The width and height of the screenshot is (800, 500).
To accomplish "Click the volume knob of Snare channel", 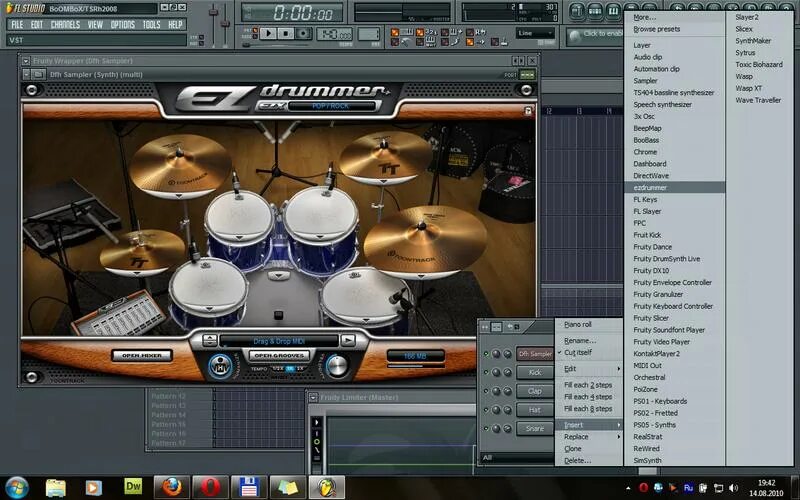I will tap(507, 429).
